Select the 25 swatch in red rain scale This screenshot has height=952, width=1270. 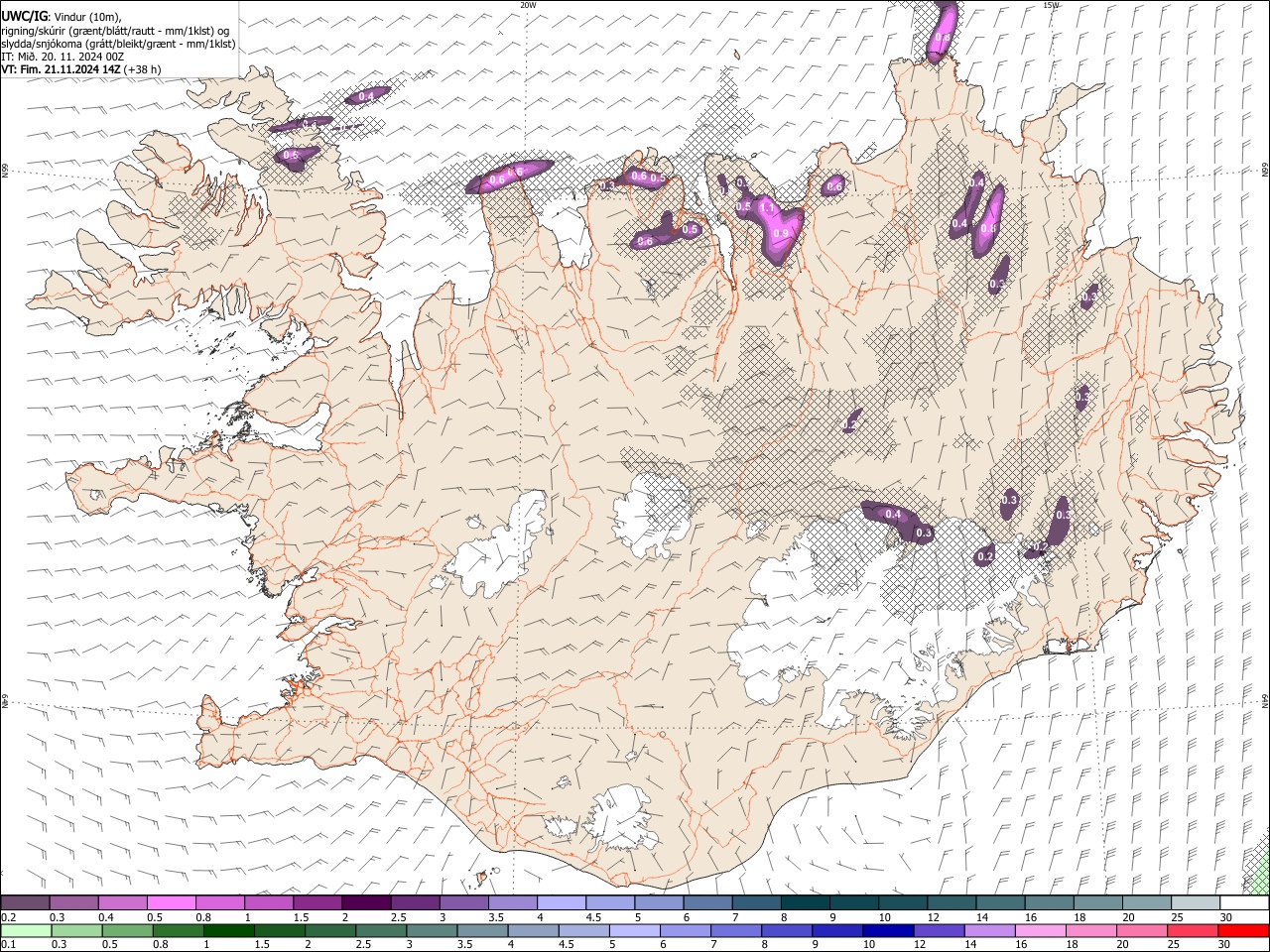point(1192,931)
